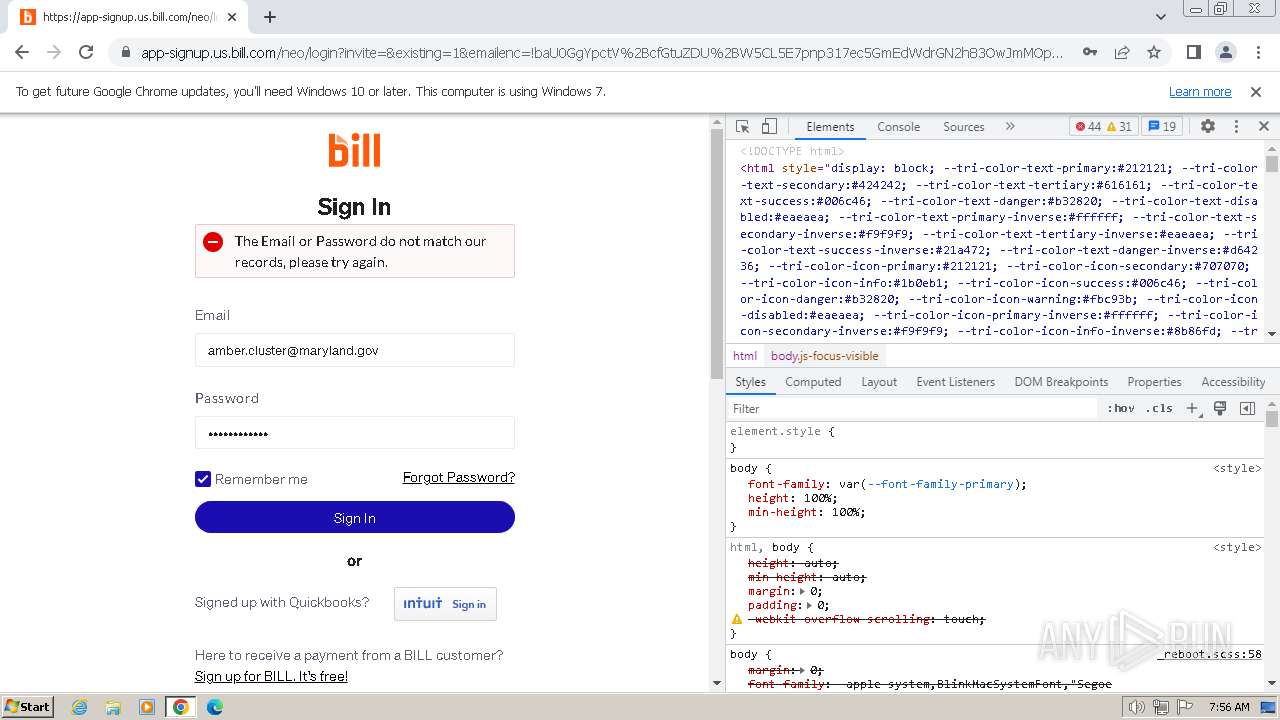Open DevTools settings gear
This screenshot has height=720, width=1280.
pos(1208,127)
